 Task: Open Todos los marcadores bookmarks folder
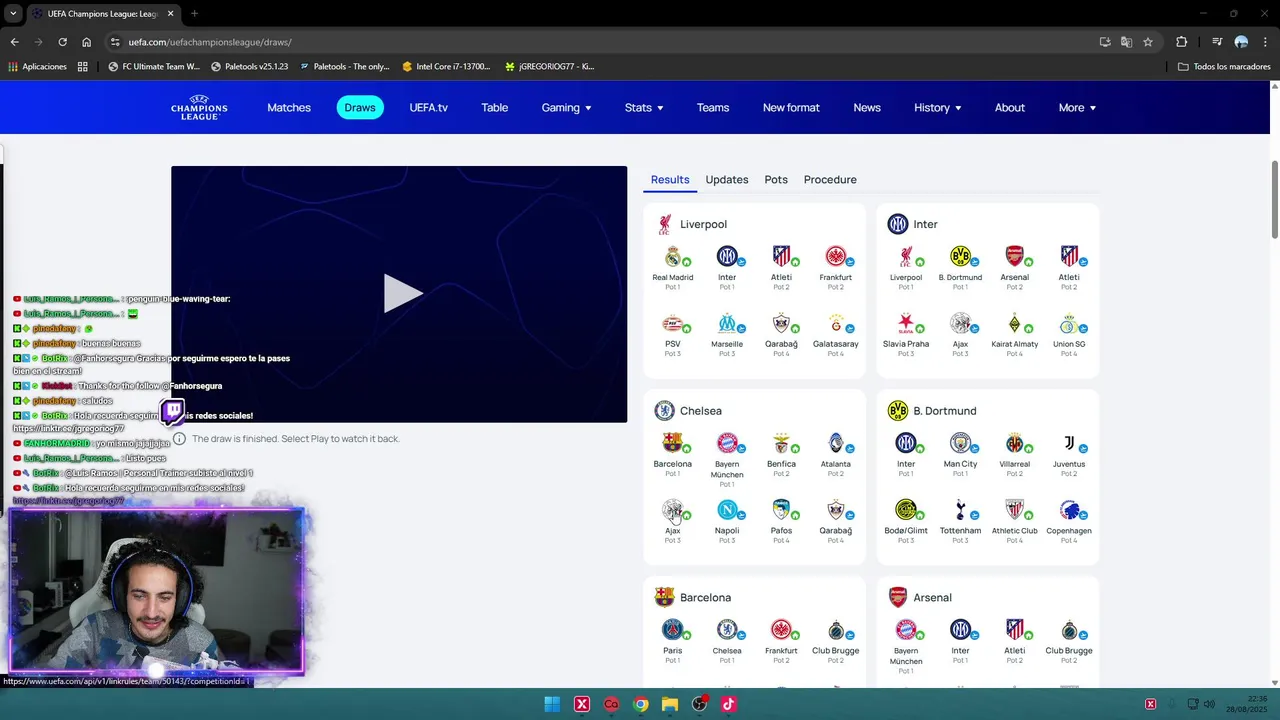(x=1224, y=67)
